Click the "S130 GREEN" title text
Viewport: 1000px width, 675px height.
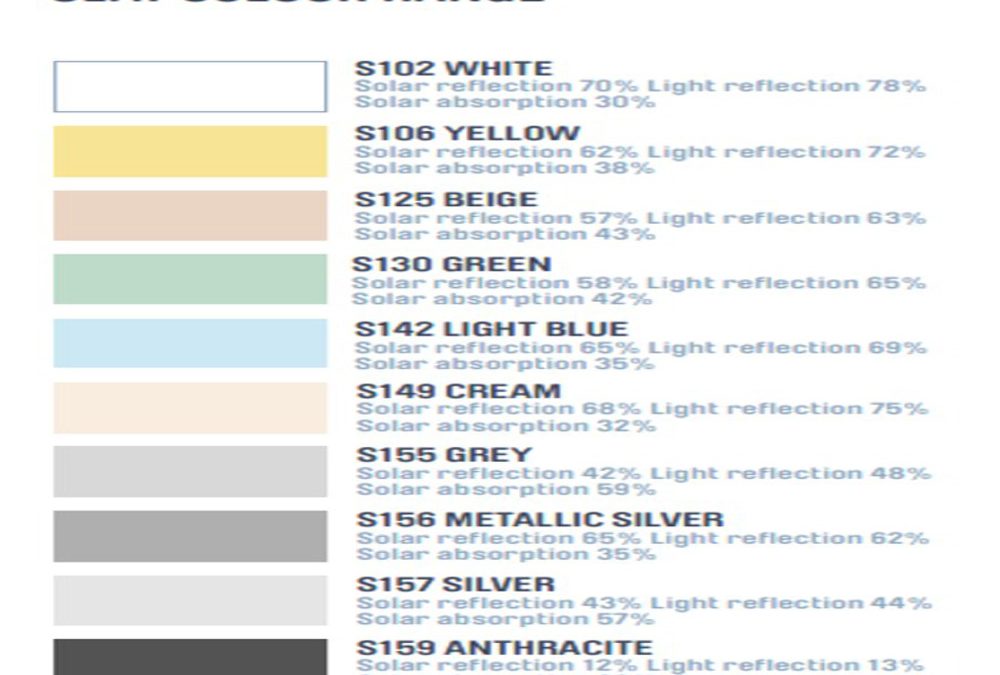[452, 265]
